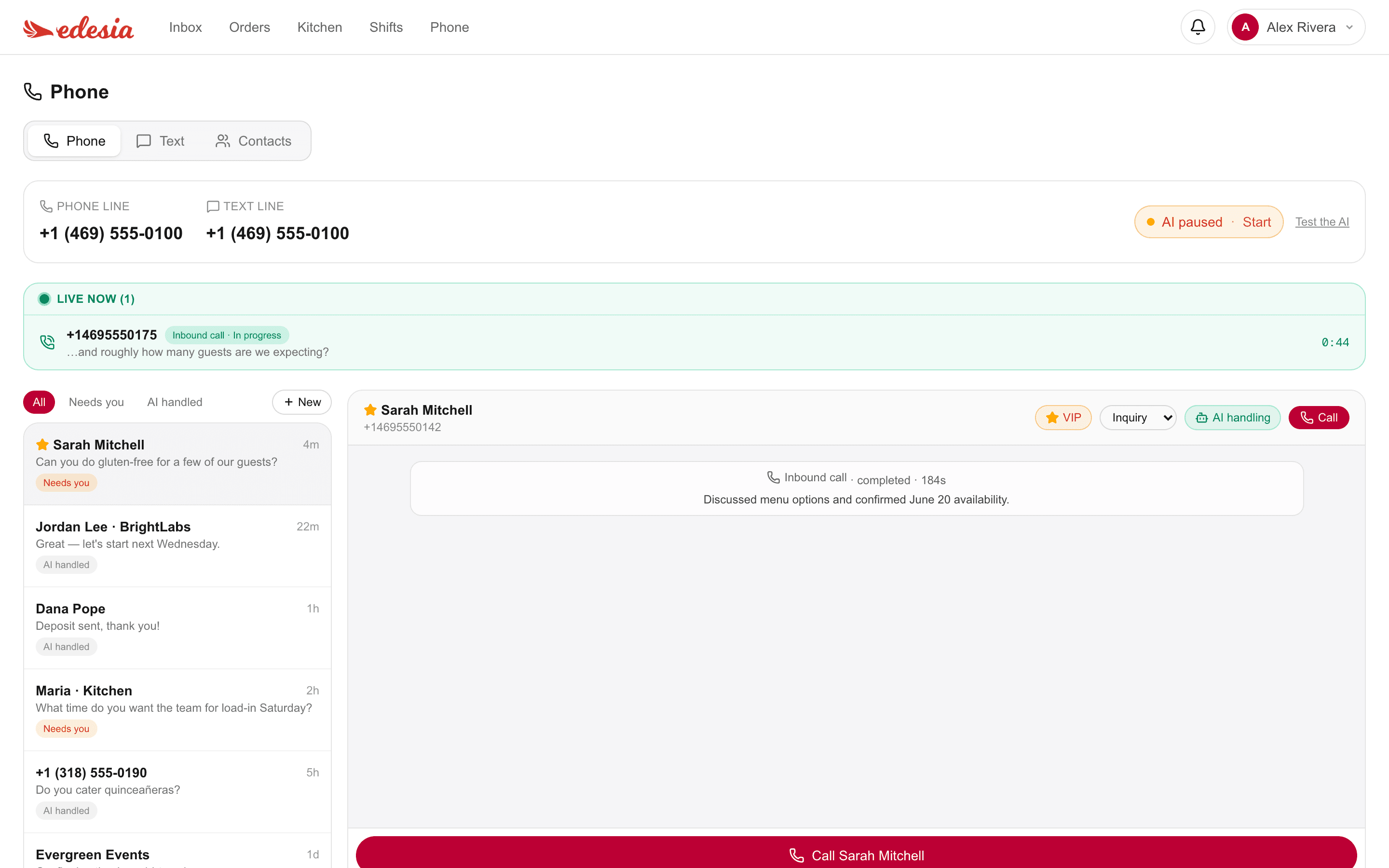Start a New conversation
Screen dimensions: 1389x868
pos(301,402)
